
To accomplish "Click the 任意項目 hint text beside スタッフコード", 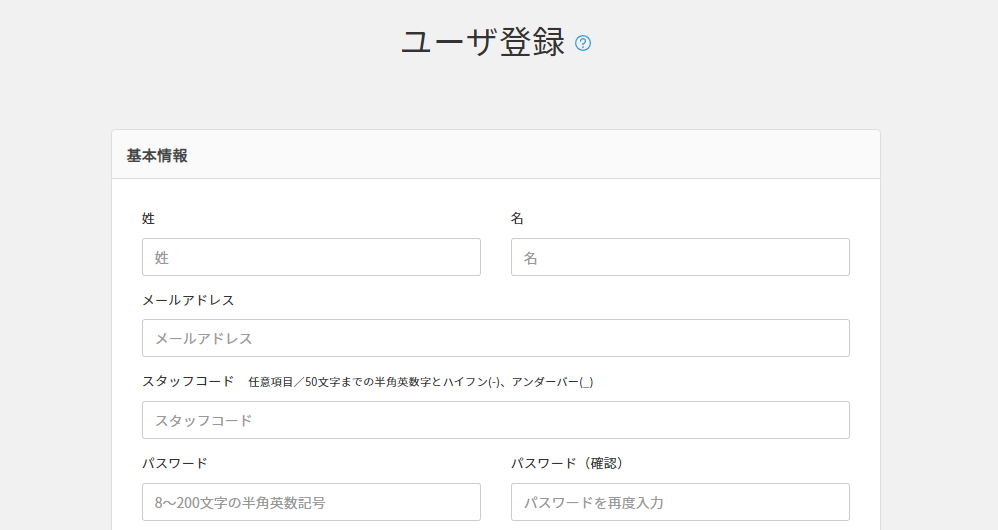I will click(420, 382).
